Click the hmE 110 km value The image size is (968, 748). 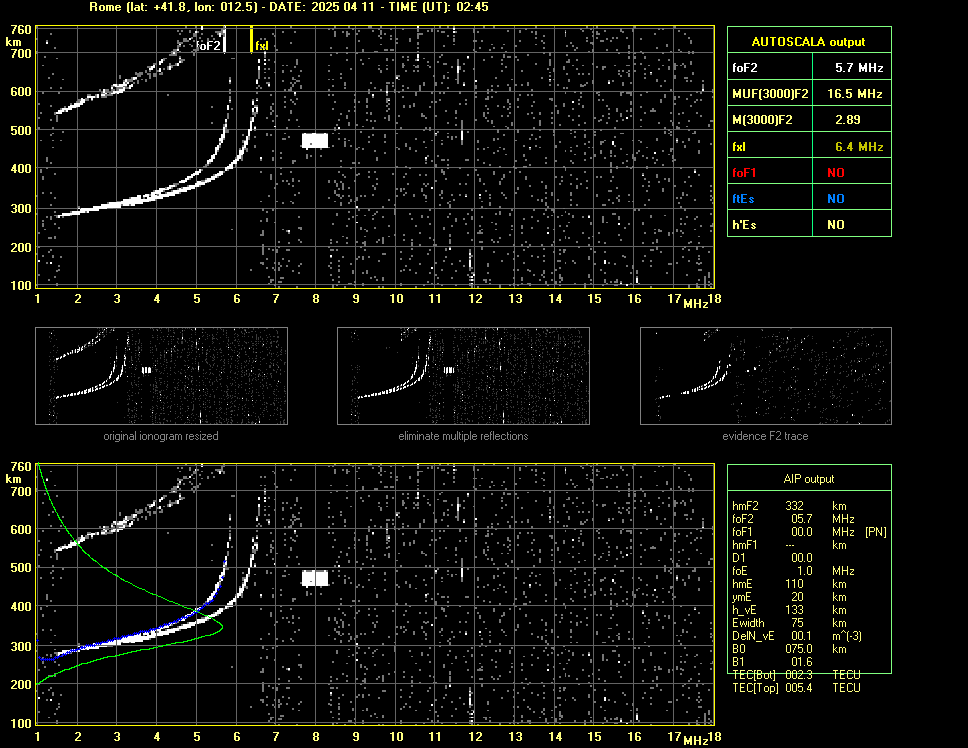[x=795, y=584]
